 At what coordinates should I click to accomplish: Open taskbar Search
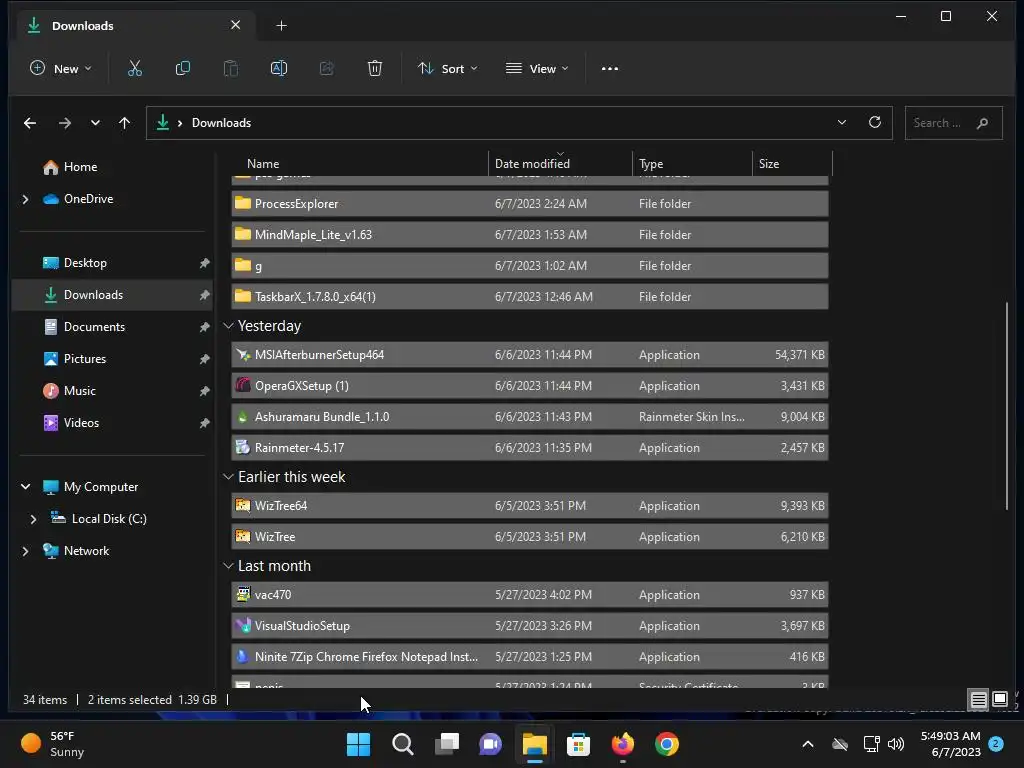(x=402, y=744)
